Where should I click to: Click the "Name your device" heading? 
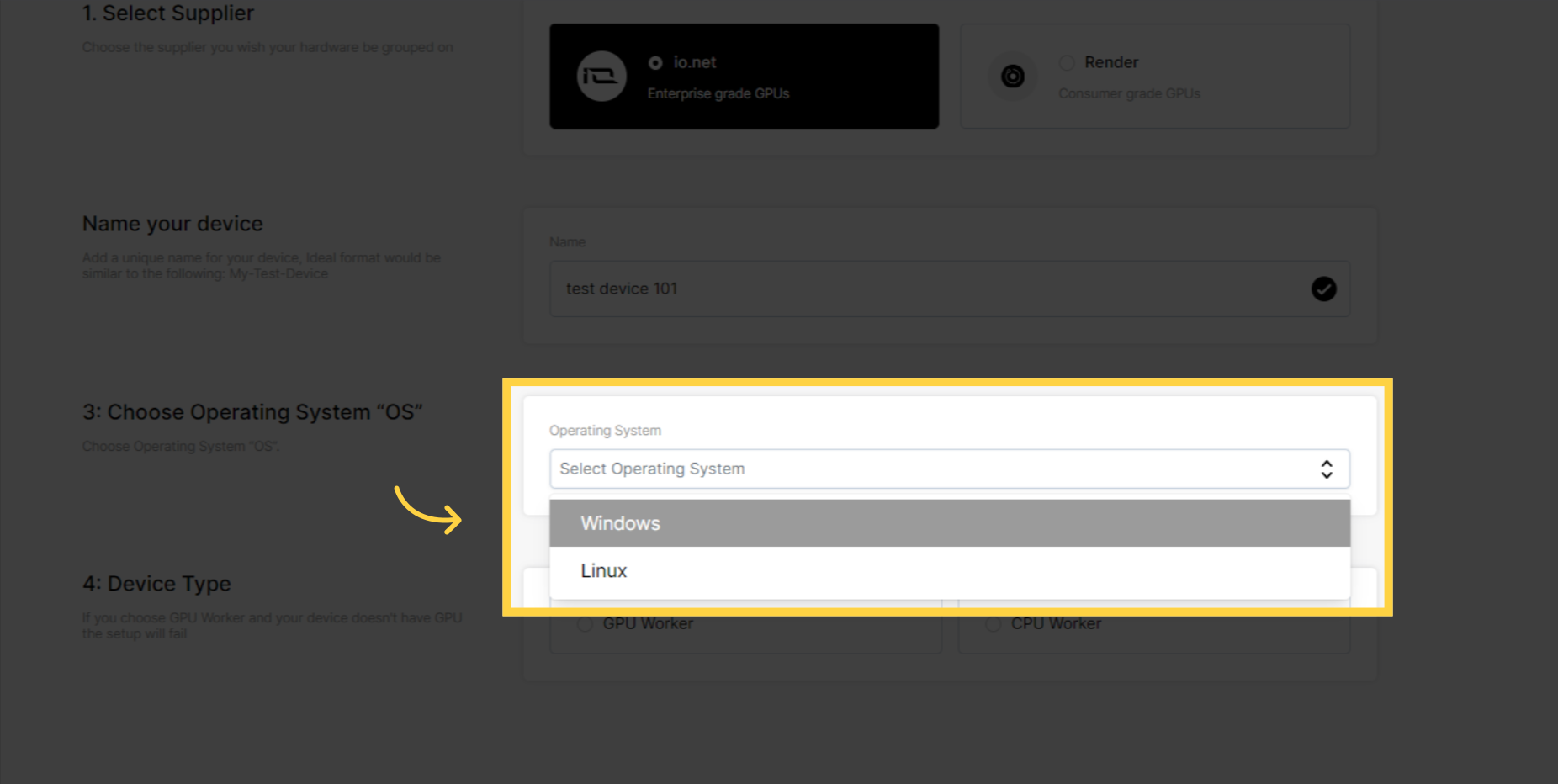172,224
